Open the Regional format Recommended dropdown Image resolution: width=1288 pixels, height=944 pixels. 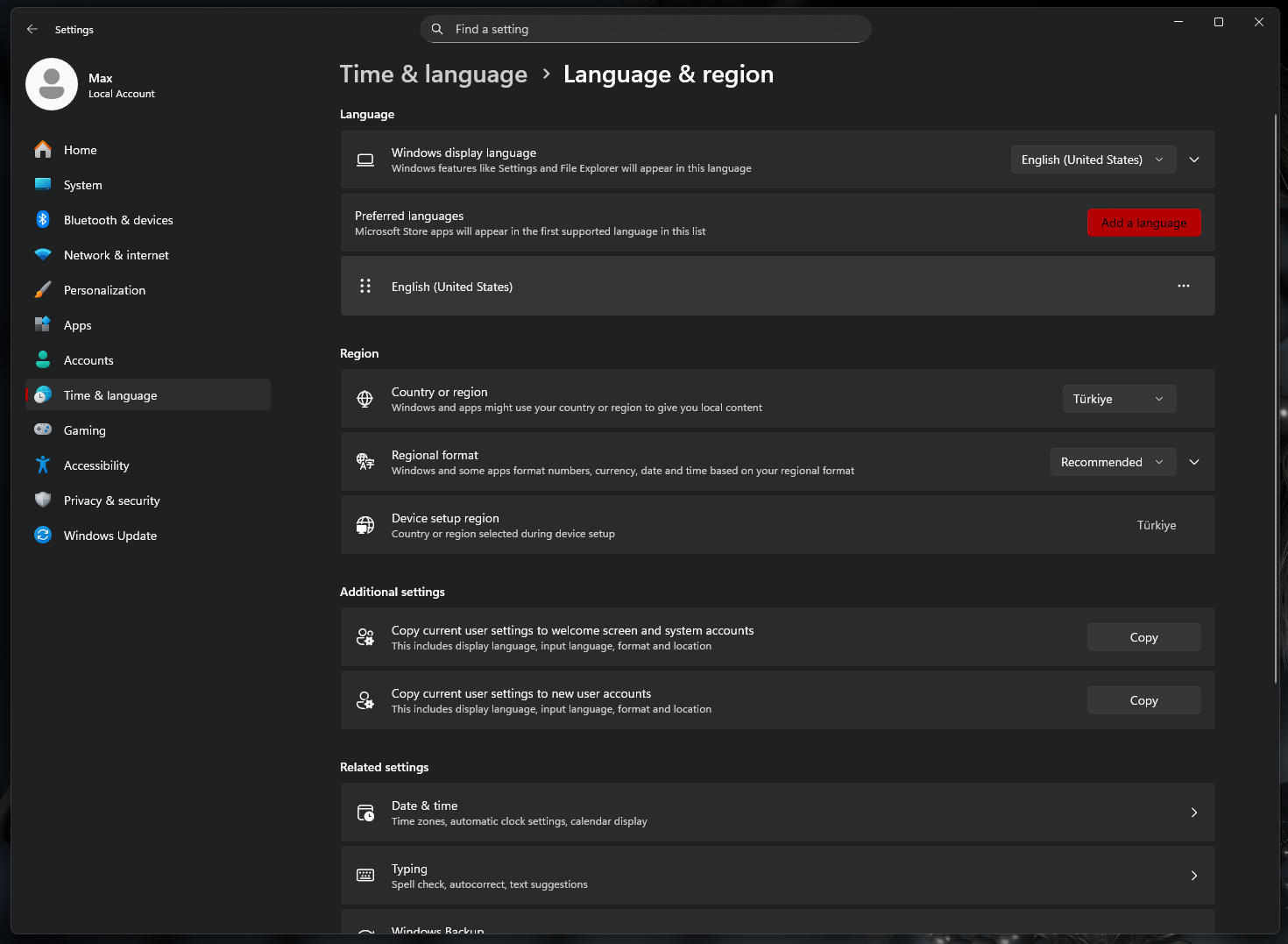pyautogui.click(x=1113, y=462)
